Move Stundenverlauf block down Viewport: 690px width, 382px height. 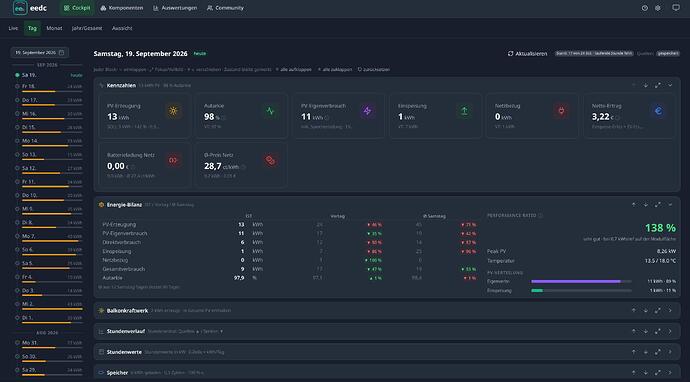click(646, 331)
